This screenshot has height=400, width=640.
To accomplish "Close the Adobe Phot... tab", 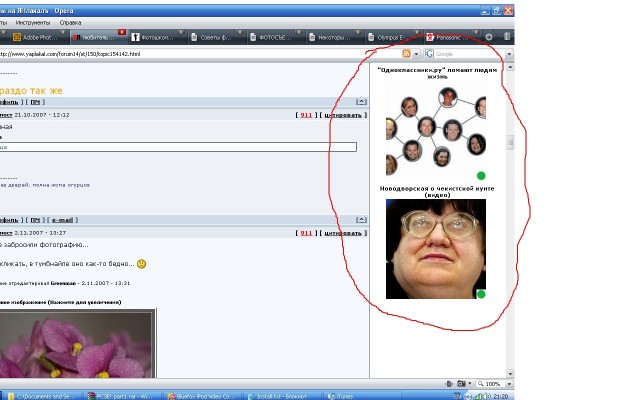I will click(63, 32).
